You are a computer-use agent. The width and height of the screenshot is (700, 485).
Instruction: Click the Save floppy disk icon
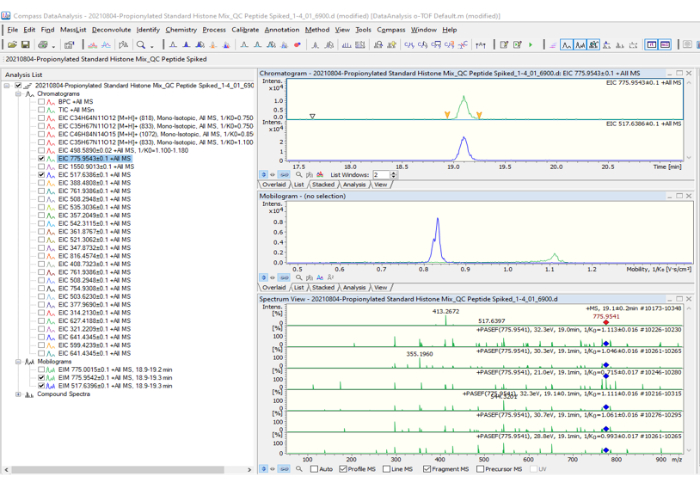pyautogui.click(x=25, y=45)
